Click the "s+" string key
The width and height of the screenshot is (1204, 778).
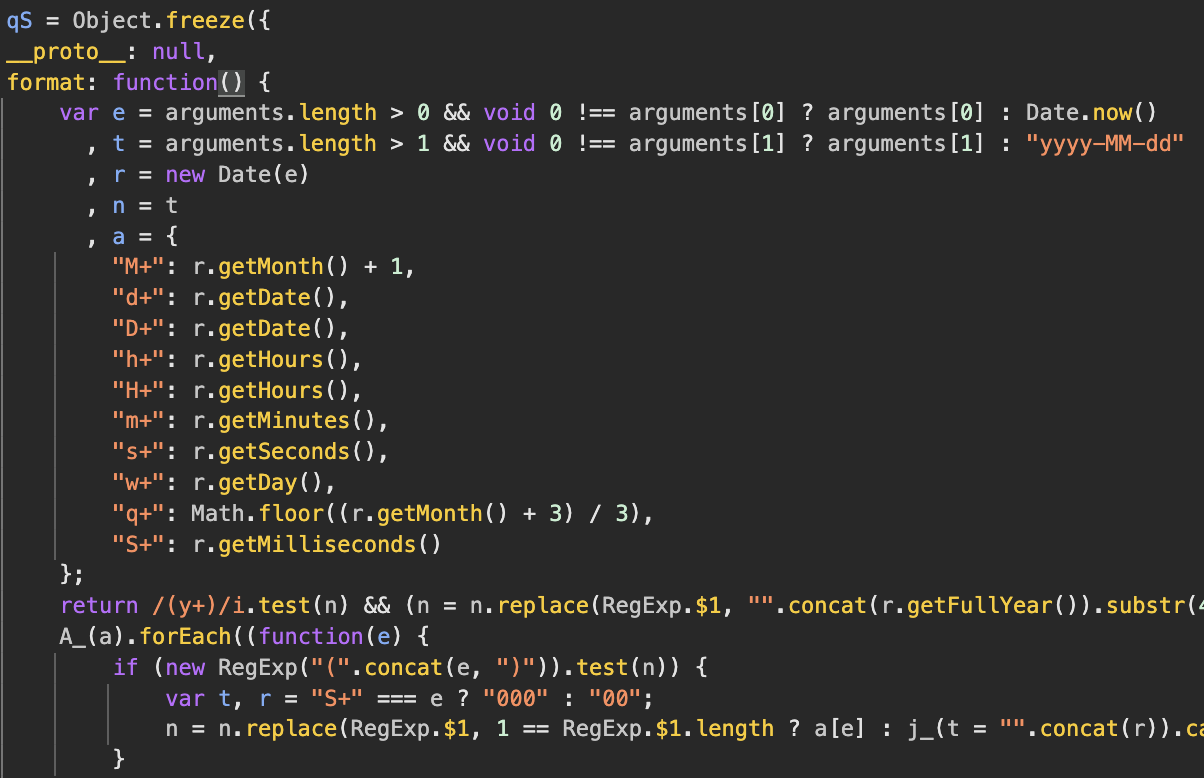point(139,453)
